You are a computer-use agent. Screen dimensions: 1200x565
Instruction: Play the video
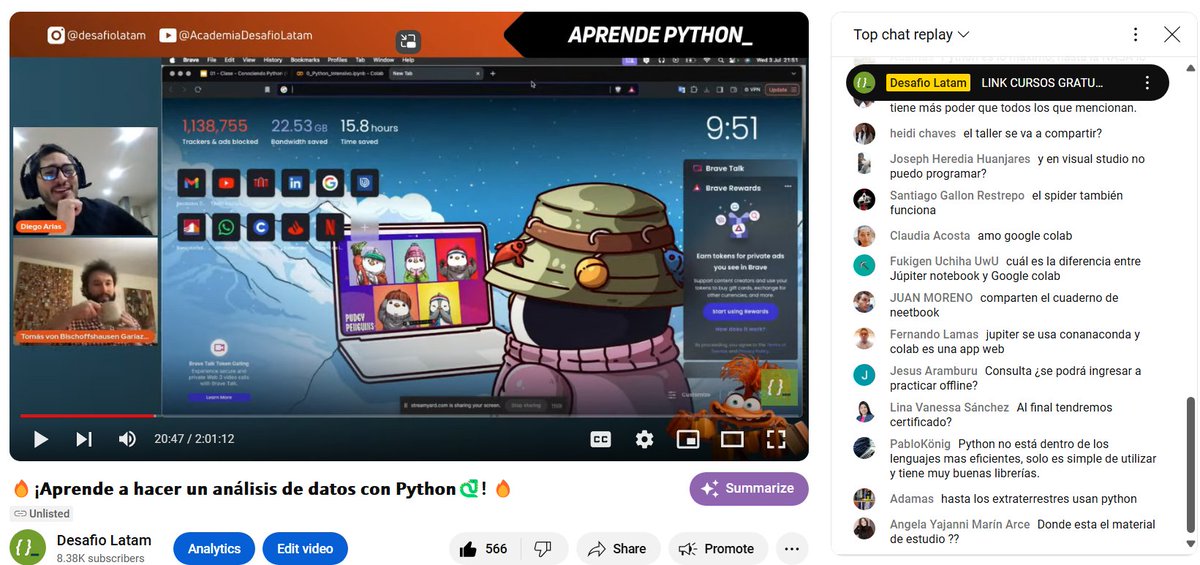41,439
